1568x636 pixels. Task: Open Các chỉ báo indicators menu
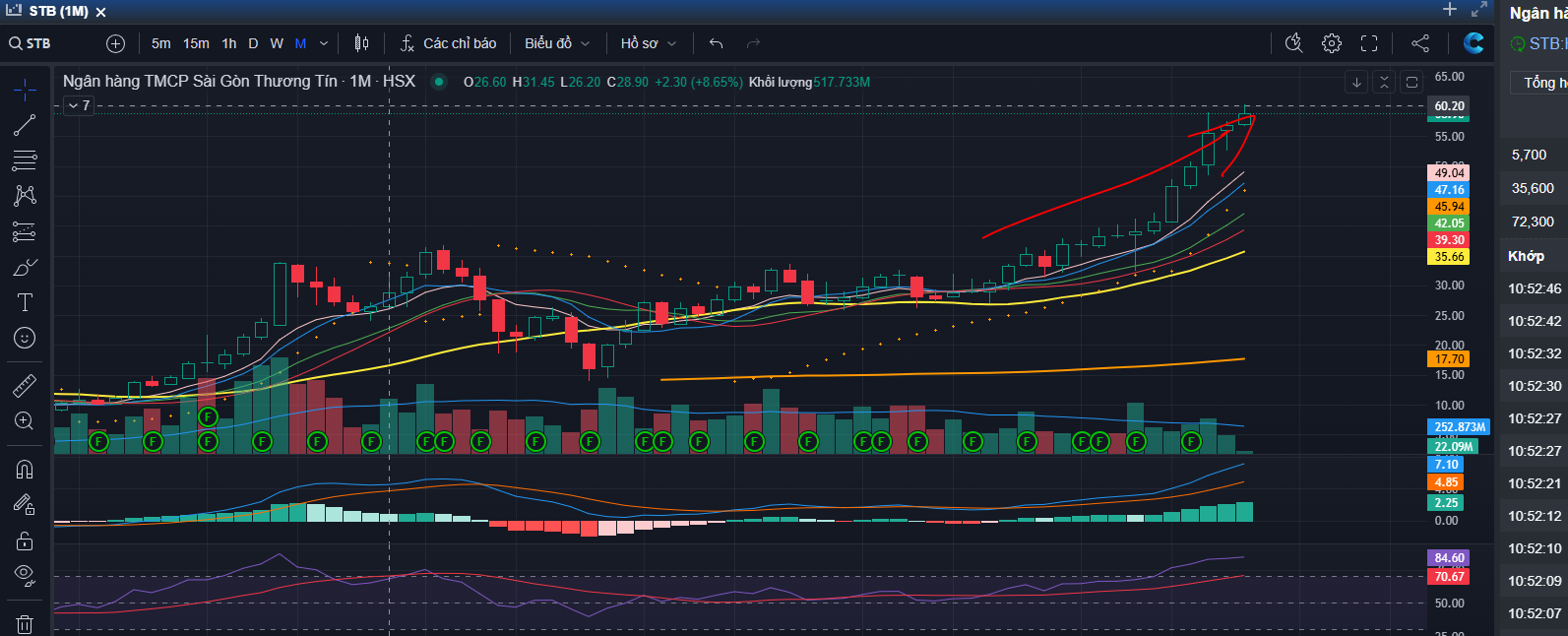(449, 43)
